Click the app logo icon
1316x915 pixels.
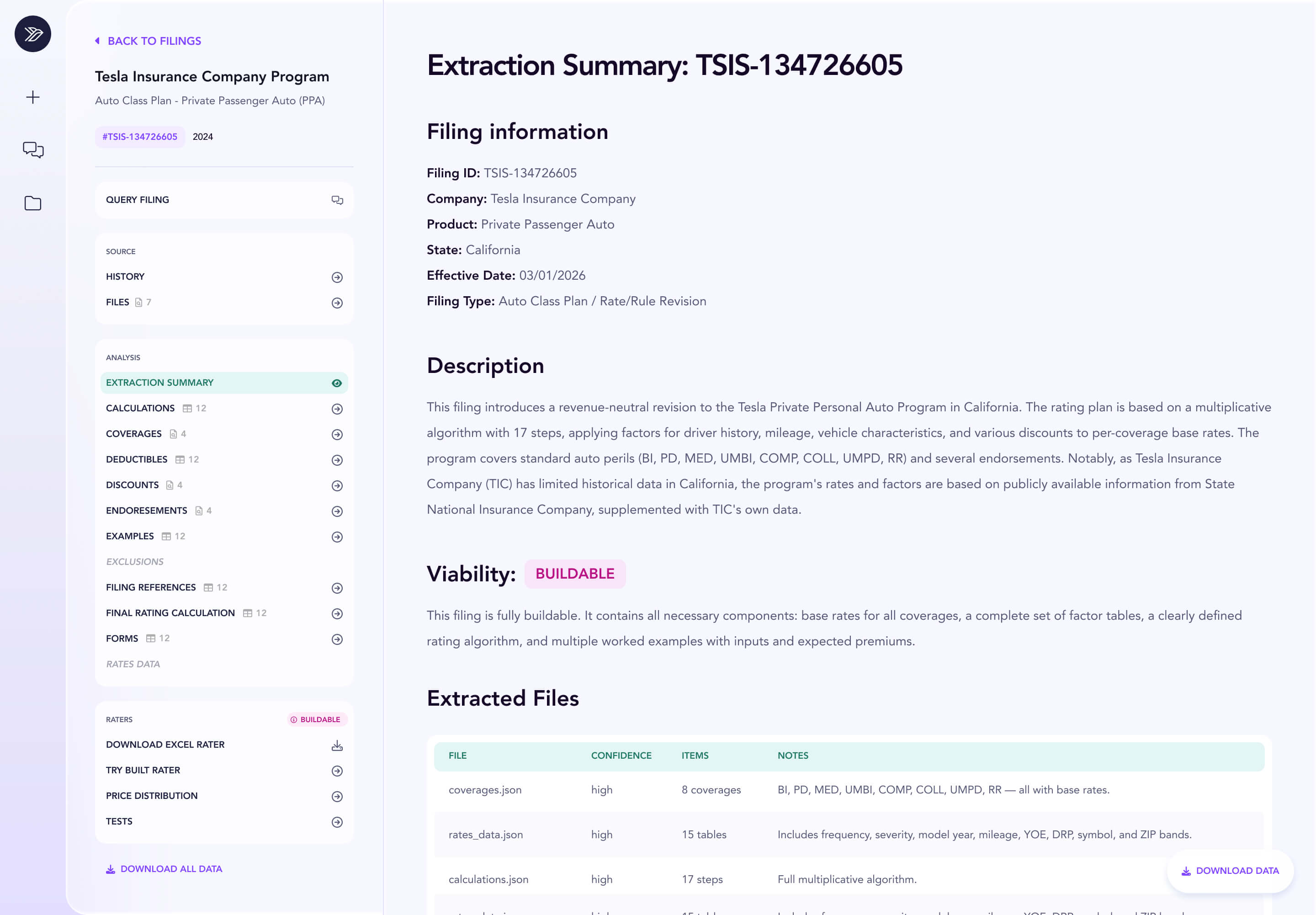[x=32, y=34]
